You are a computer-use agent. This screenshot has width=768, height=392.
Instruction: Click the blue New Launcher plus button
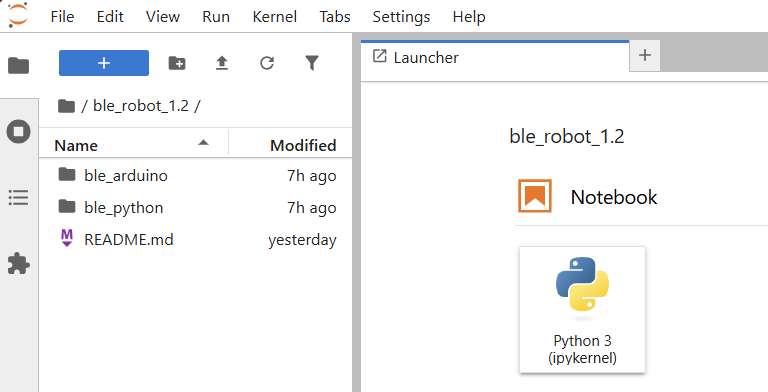pyautogui.click(x=104, y=63)
